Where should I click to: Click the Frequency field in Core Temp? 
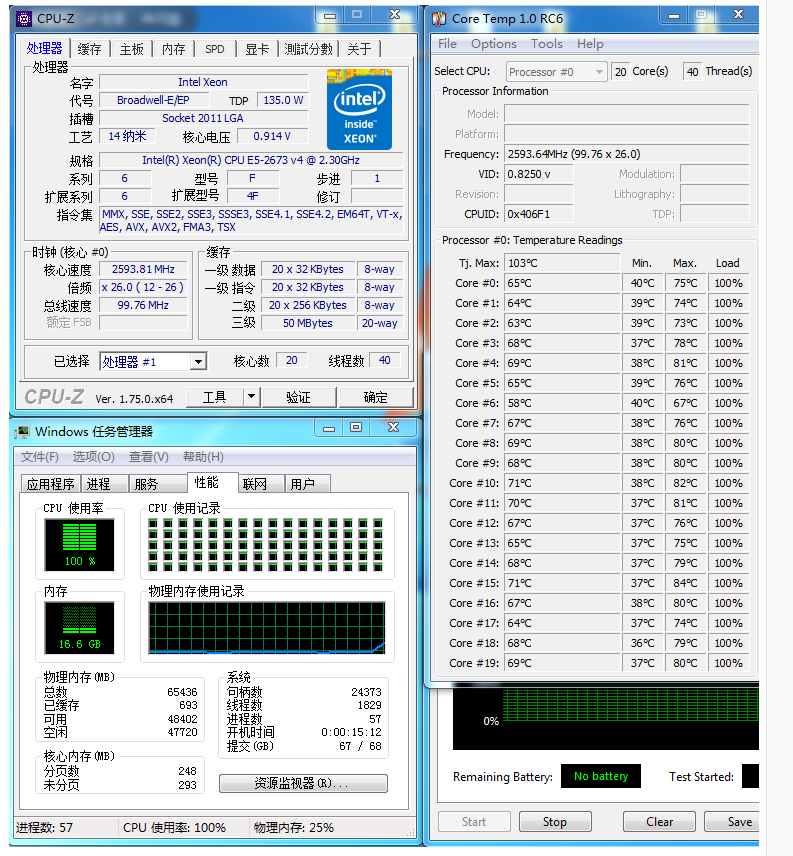click(x=627, y=154)
